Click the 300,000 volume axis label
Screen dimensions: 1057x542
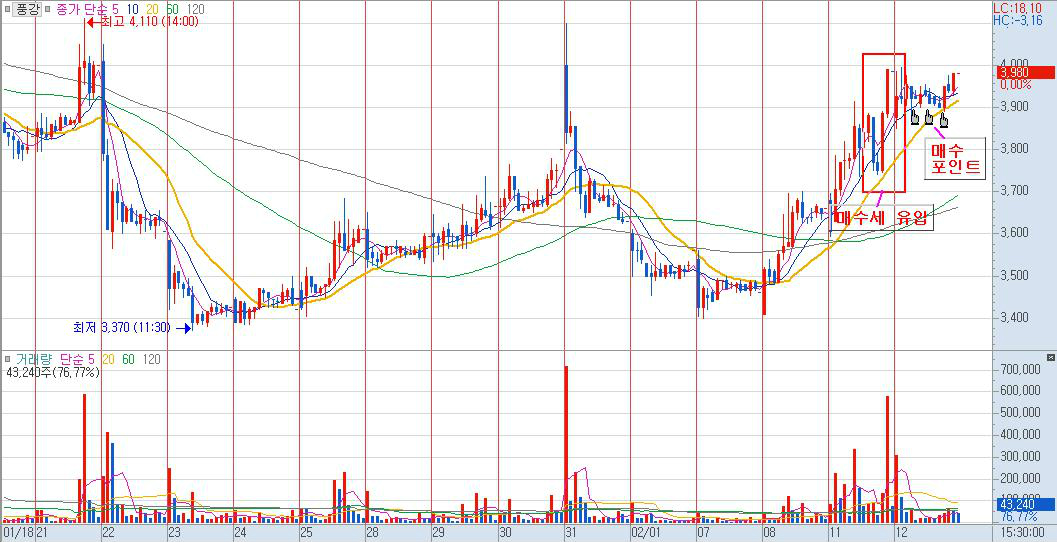tap(1022, 456)
